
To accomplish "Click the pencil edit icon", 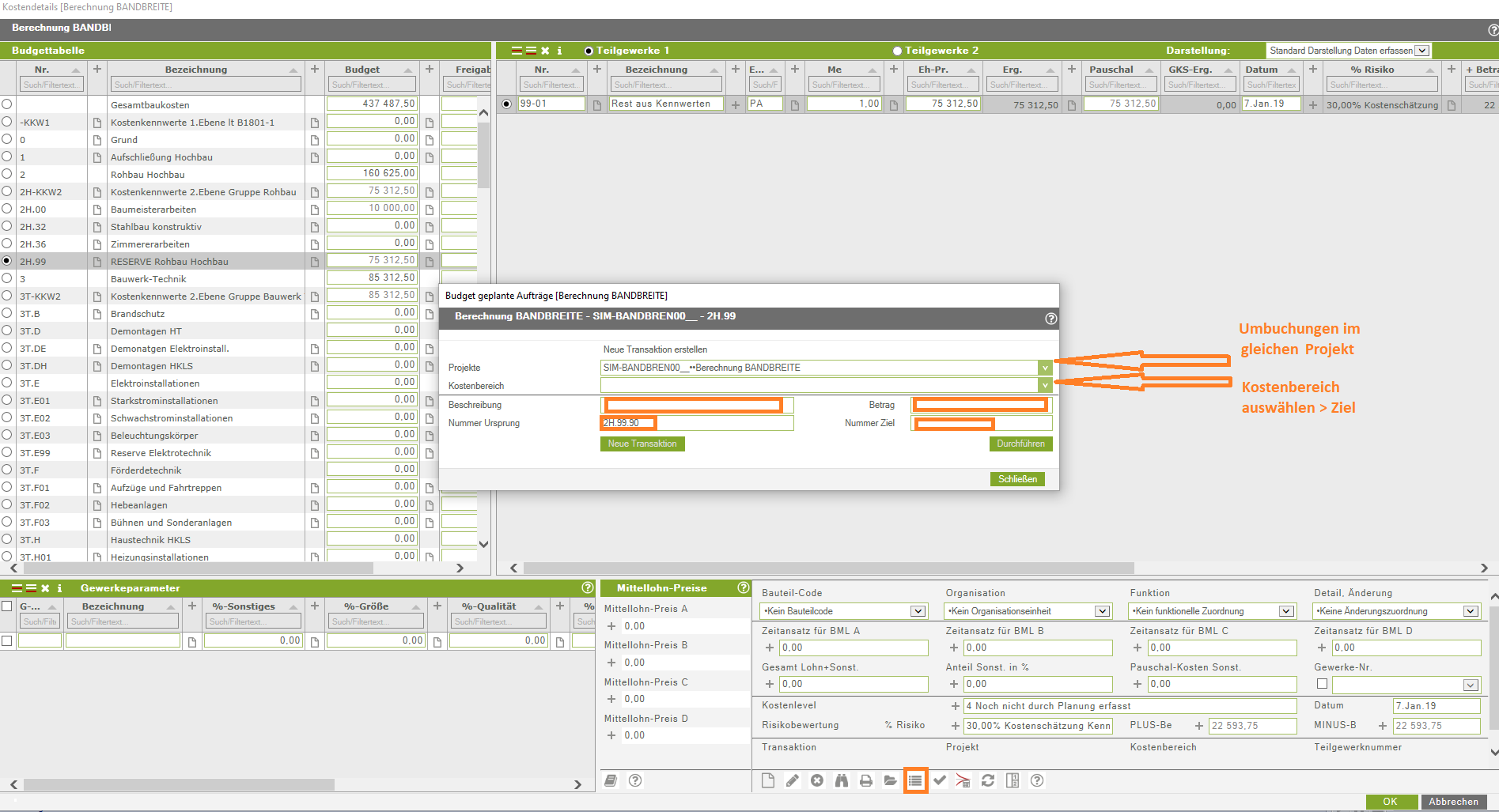I will pyautogui.click(x=792, y=780).
